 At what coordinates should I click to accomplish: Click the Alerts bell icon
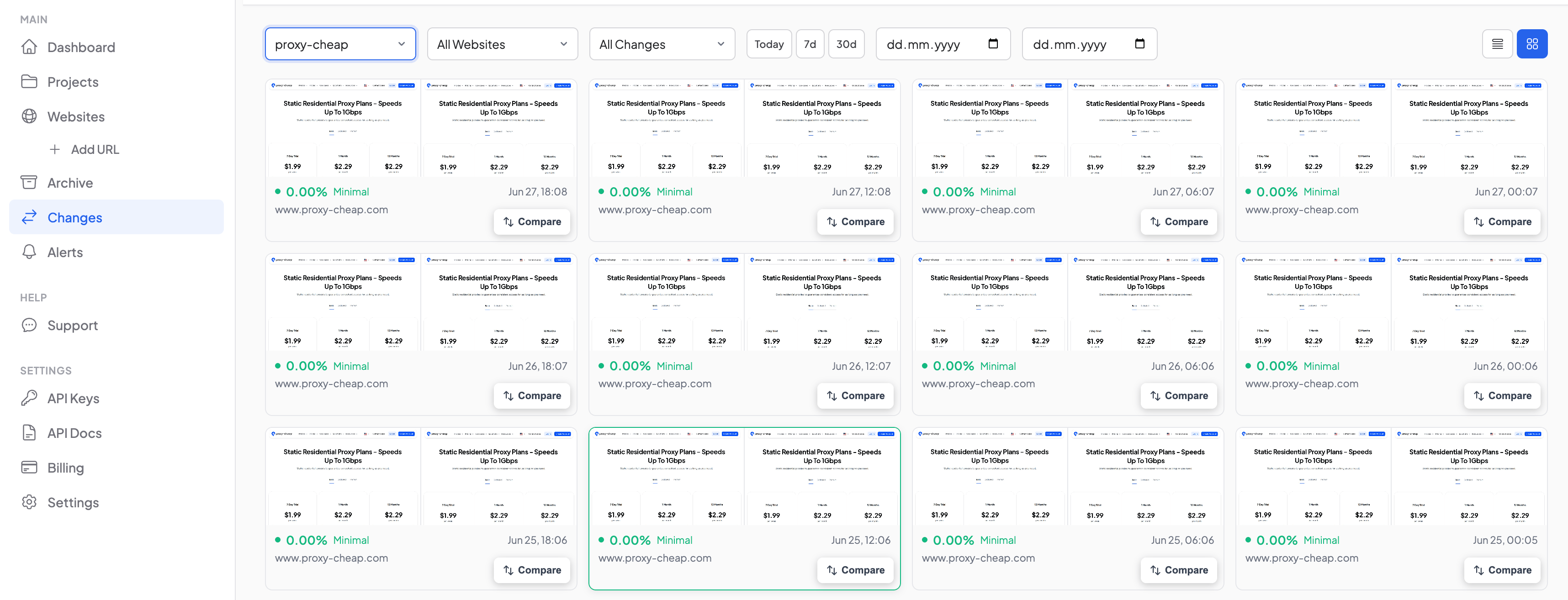(x=29, y=252)
